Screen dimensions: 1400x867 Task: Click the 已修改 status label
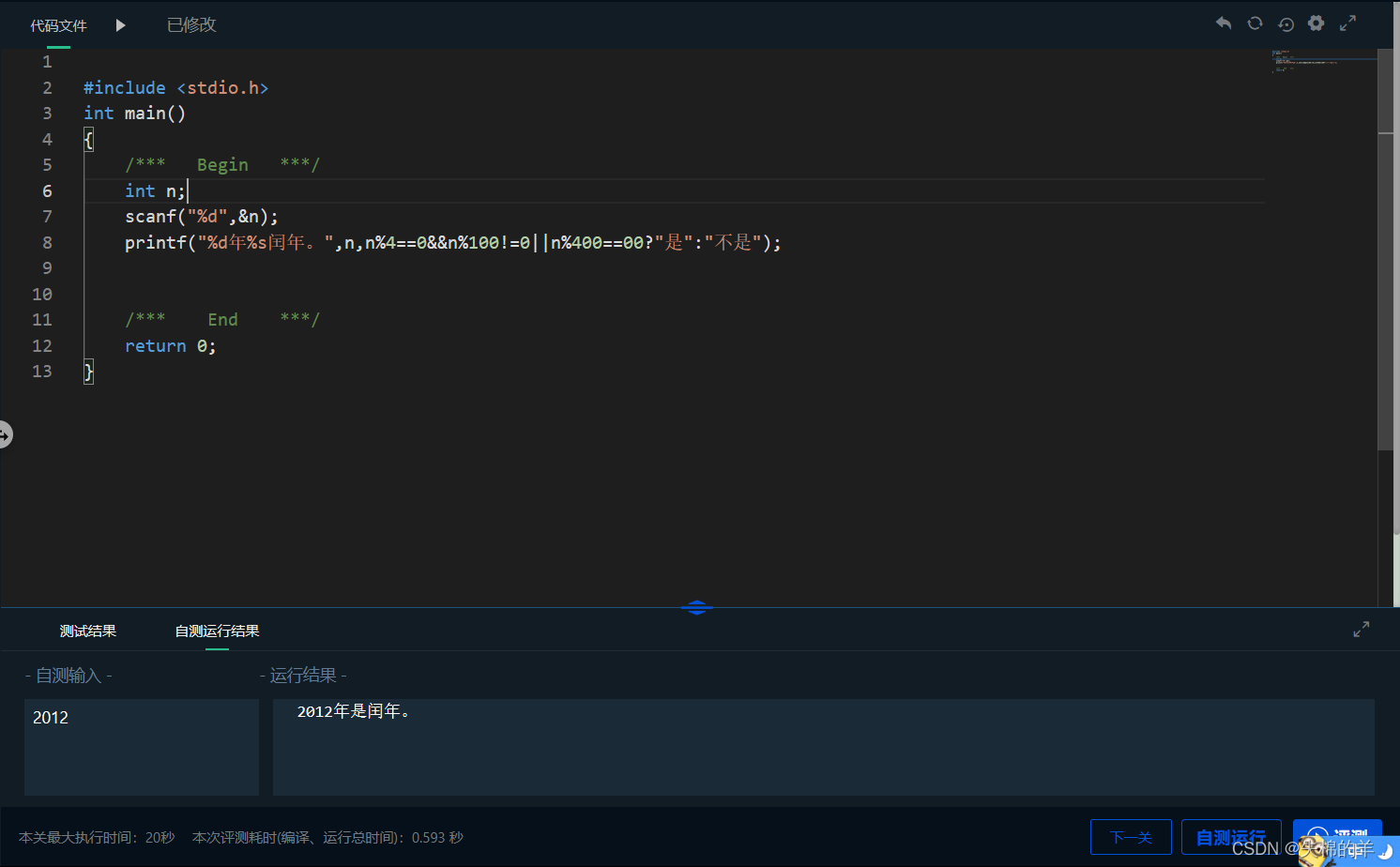tap(191, 25)
